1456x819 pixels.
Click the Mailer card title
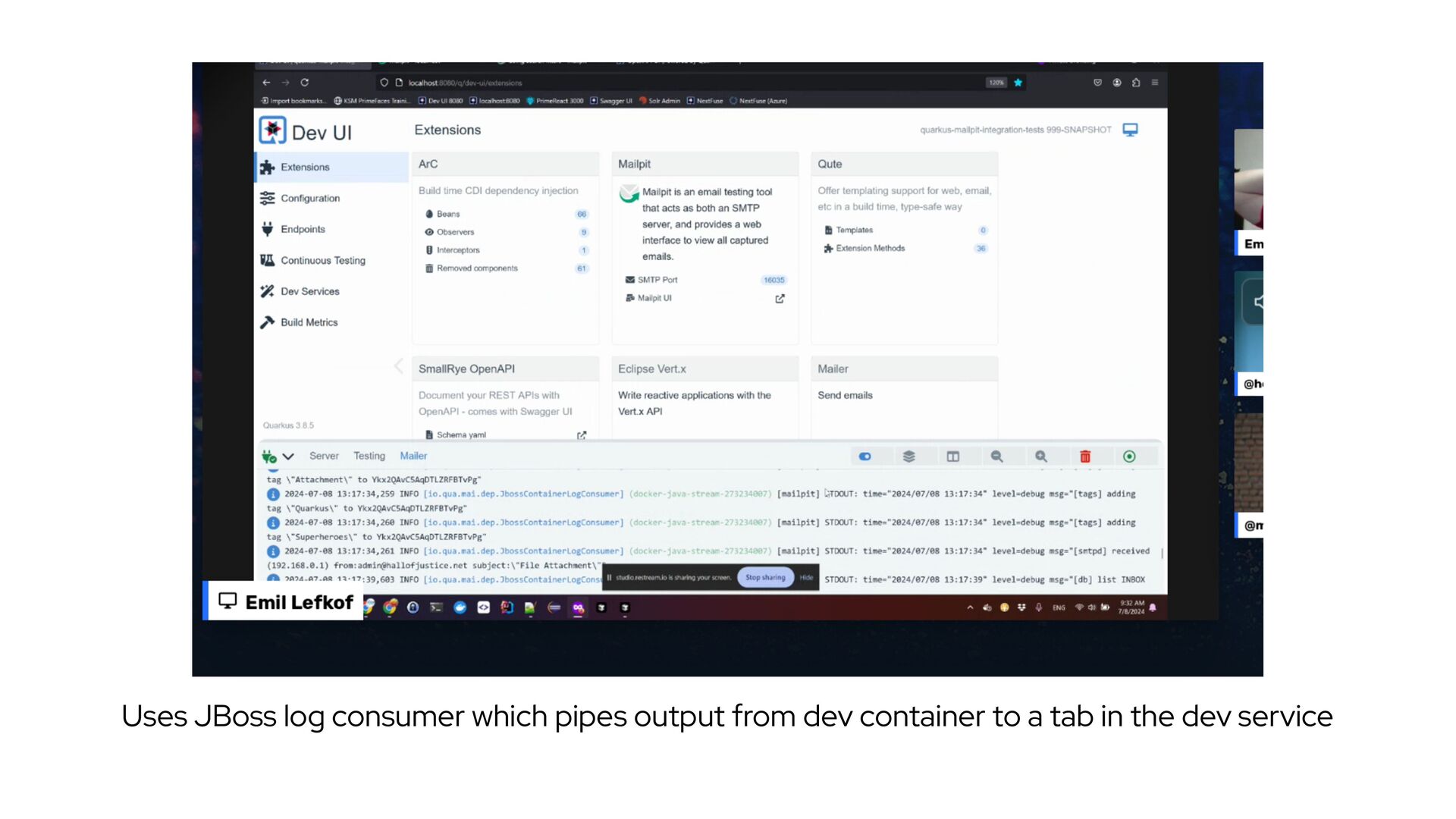point(833,369)
